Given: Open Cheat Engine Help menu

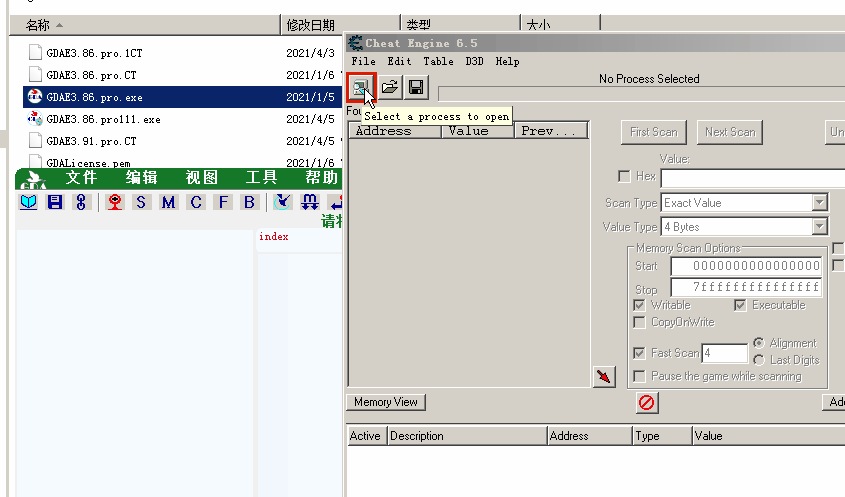Looking at the screenshot, I should pos(508,61).
